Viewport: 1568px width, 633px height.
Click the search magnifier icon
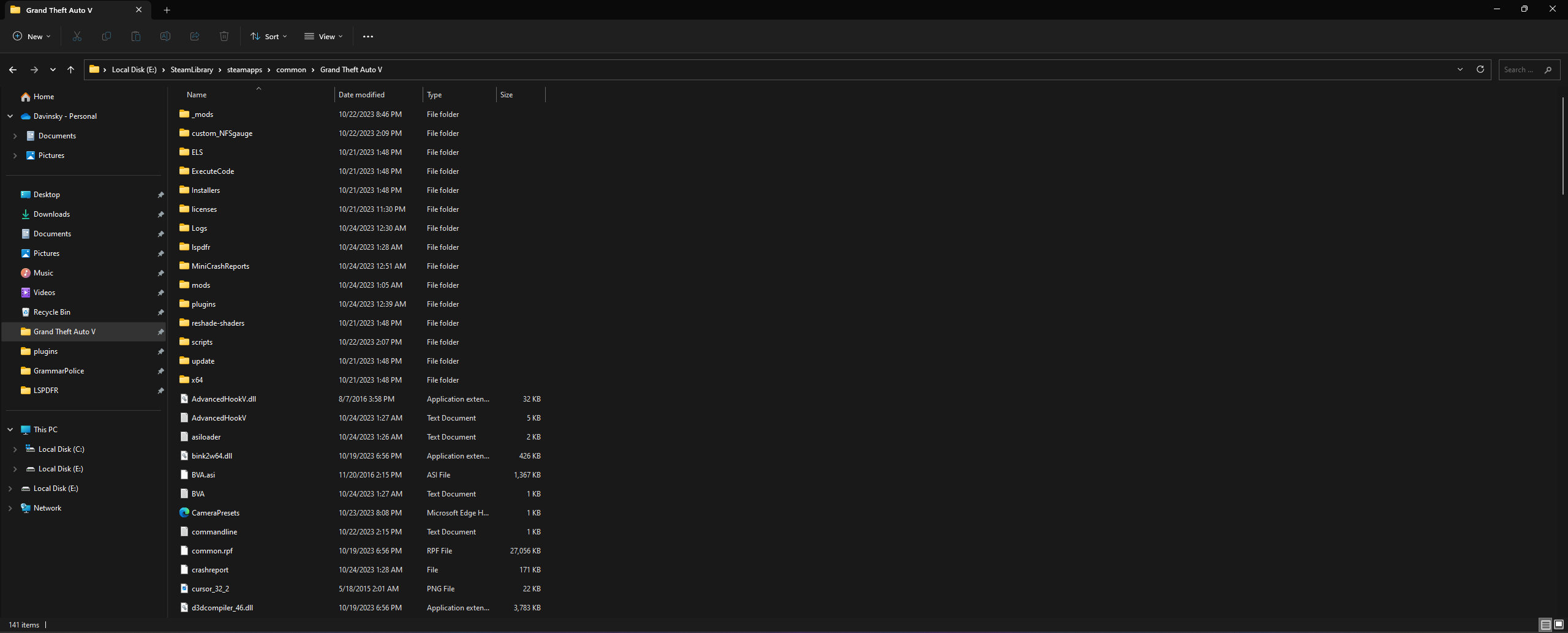[1548, 70]
